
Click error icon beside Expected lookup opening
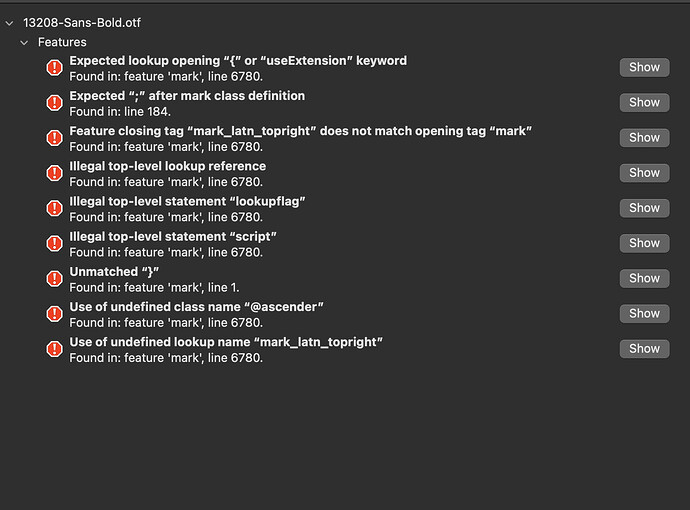click(54, 67)
